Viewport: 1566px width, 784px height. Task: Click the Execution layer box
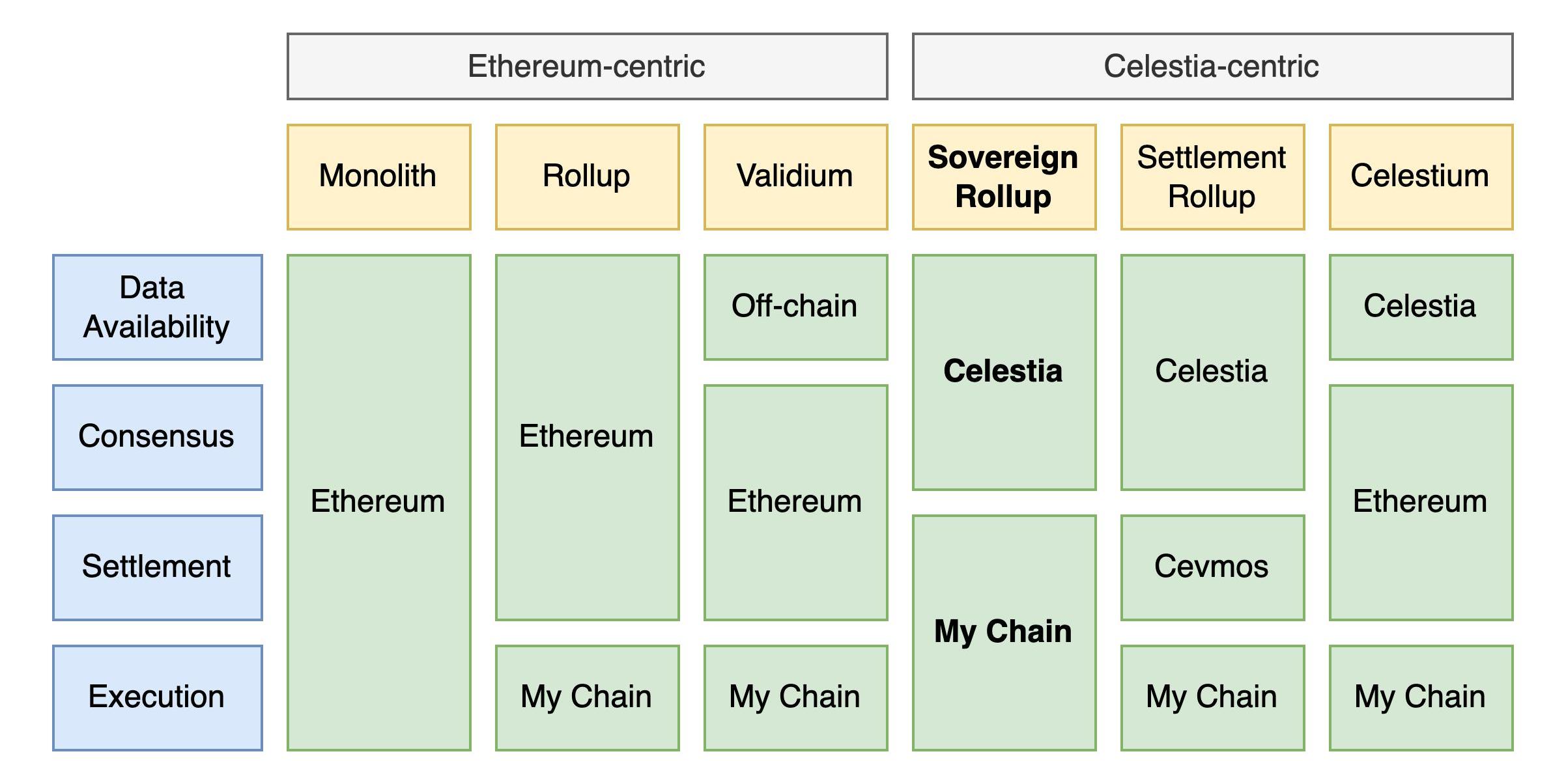click(x=157, y=697)
